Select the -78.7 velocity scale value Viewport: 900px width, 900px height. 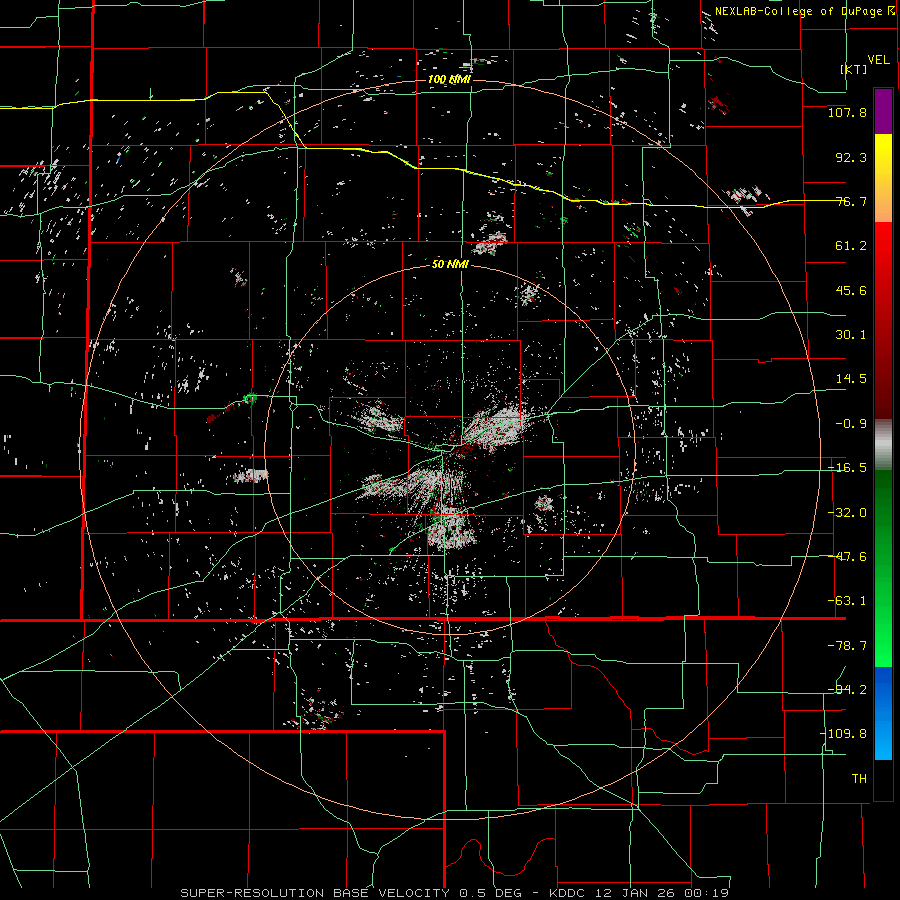pyautogui.click(x=847, y=646)
